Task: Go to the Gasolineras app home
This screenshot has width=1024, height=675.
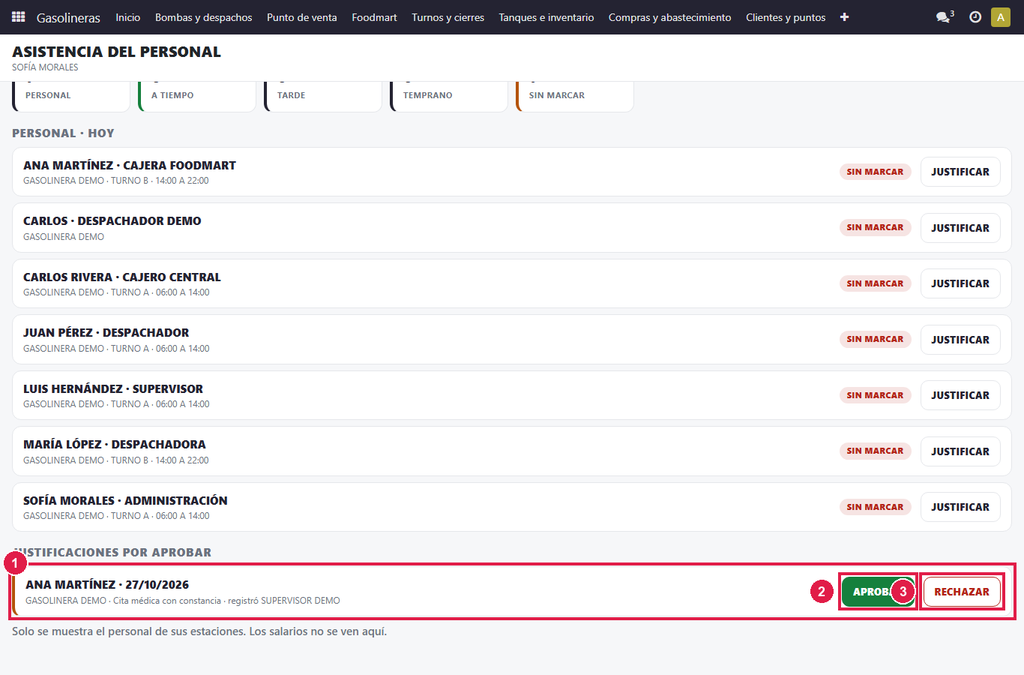Action: pyautogui.click(x=69, y=18)
